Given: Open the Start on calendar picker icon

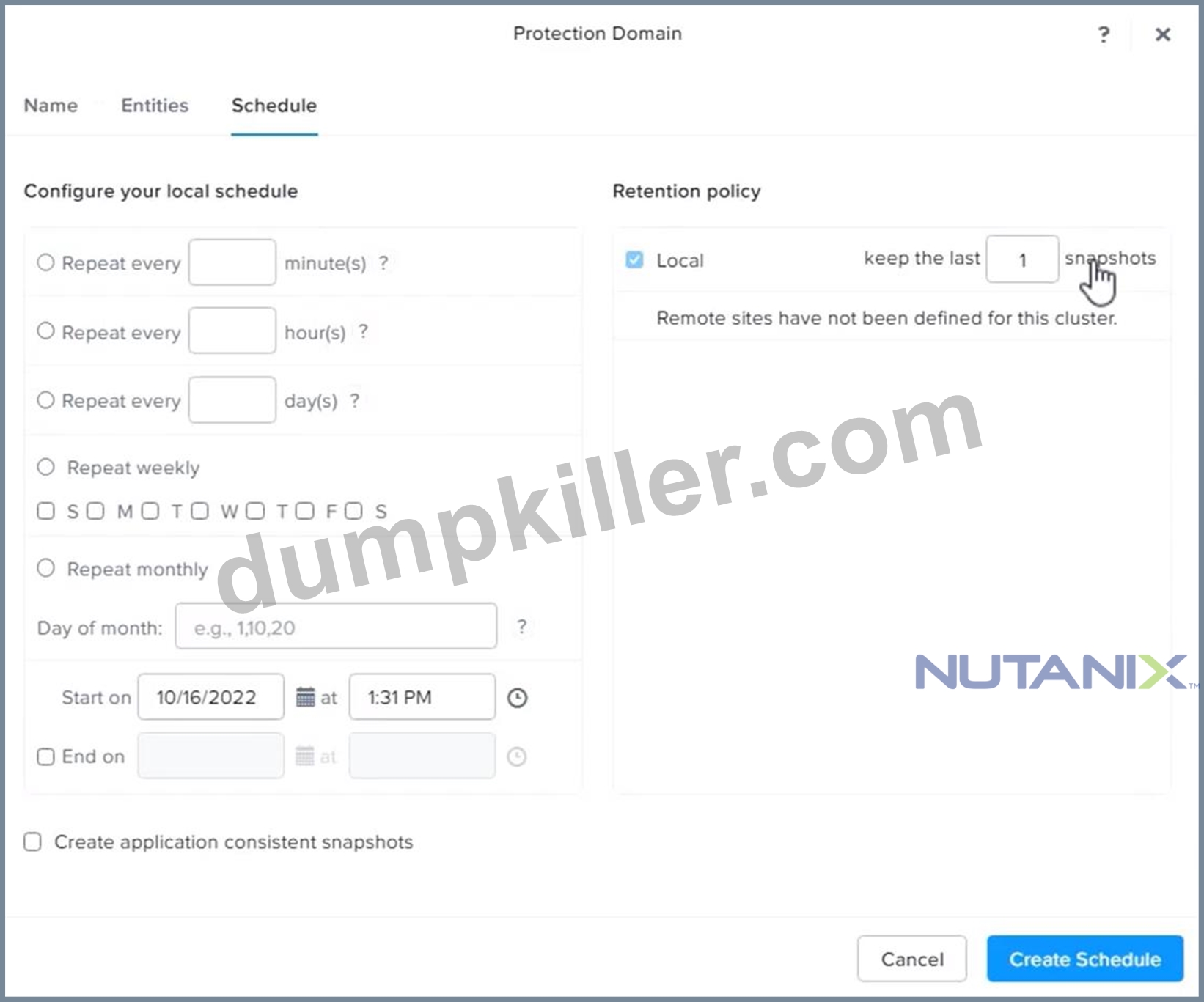Looking at the screenshot, I should 305,697.
